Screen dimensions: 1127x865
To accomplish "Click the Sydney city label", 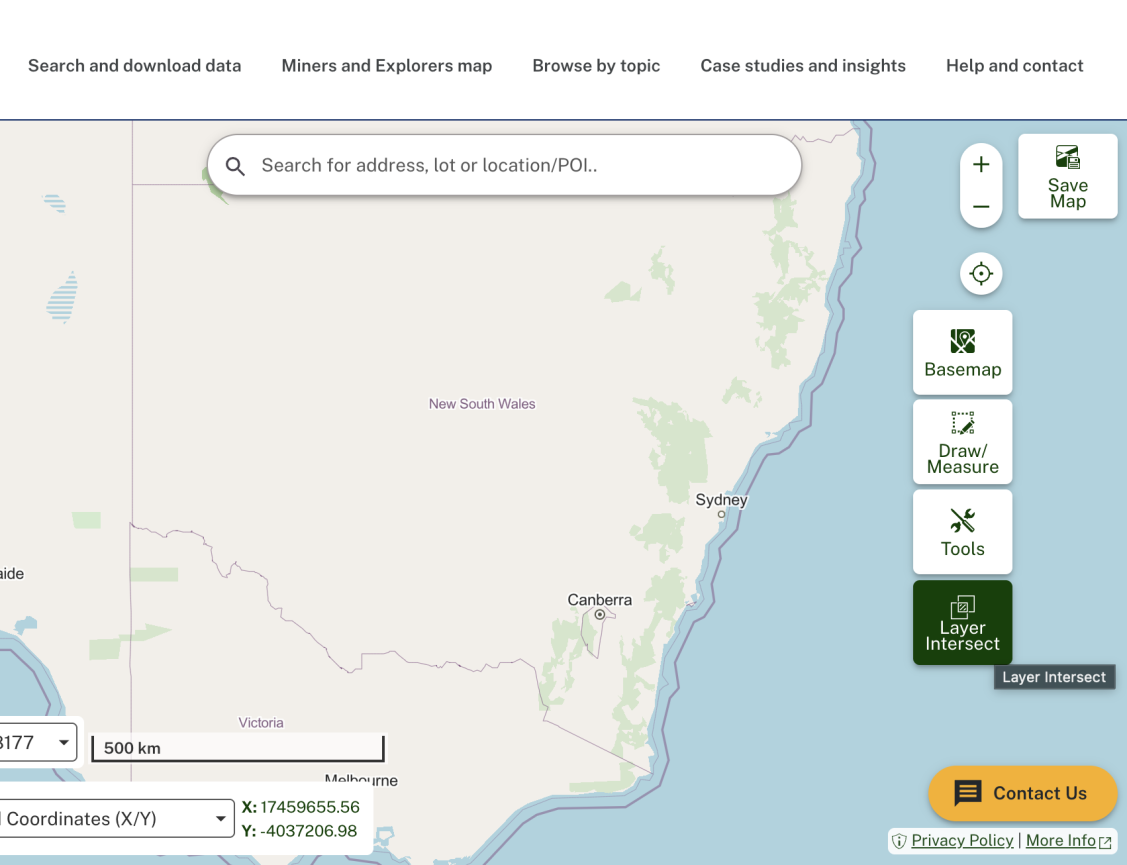I will point(721,500).
